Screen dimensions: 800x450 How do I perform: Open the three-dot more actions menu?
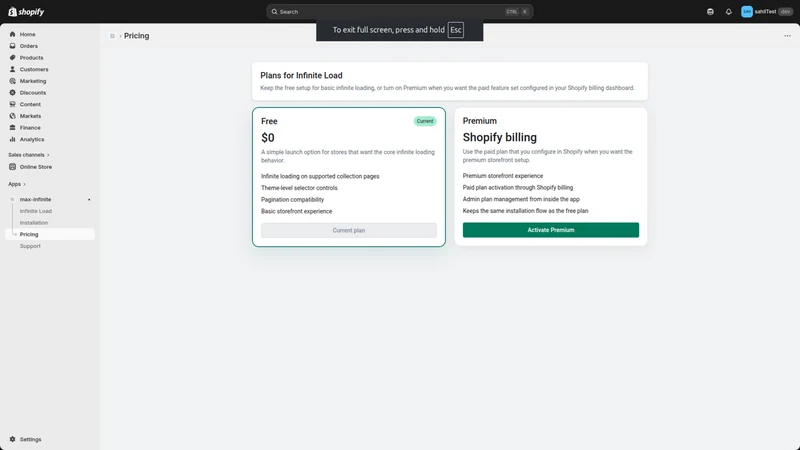(787, 36)
